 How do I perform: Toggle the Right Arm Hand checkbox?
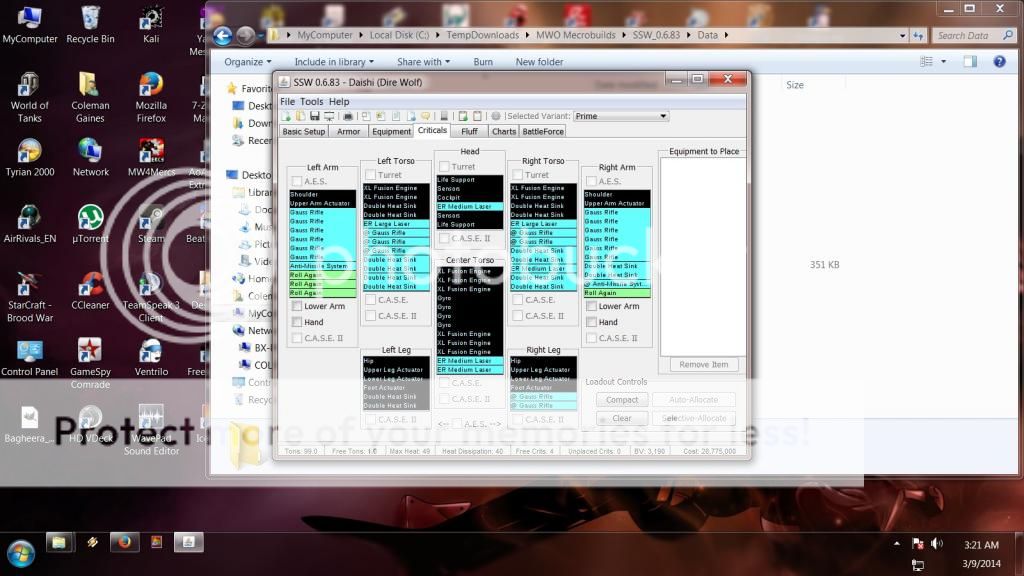tap(591, 322)
